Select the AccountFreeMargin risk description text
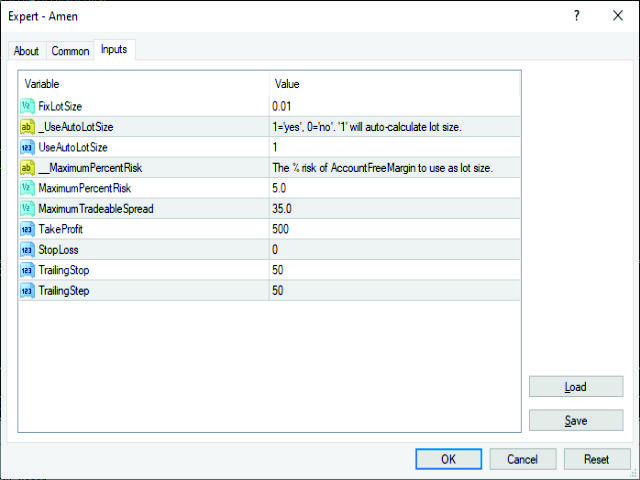640x480 pixels. pos(382,168)
